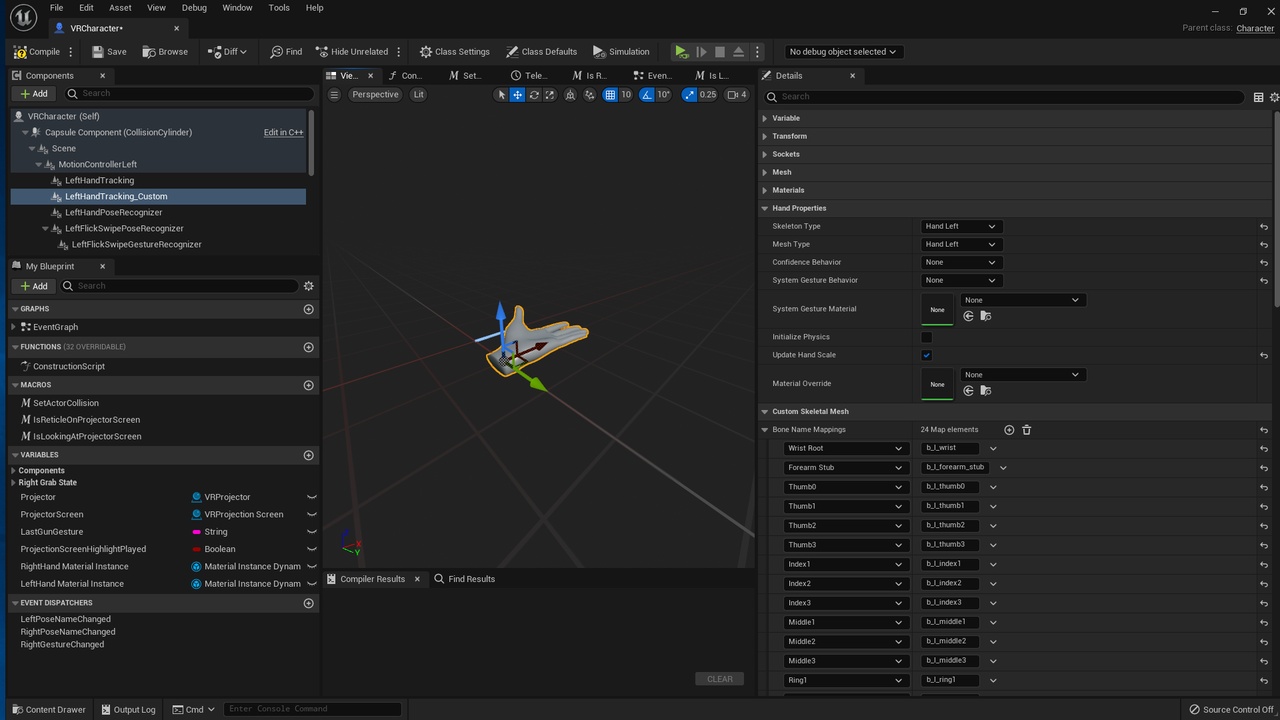The height and width of the screenshot is (720, 1280).
Task: Toggle rotation snapping angle icon
Action: 647,95
